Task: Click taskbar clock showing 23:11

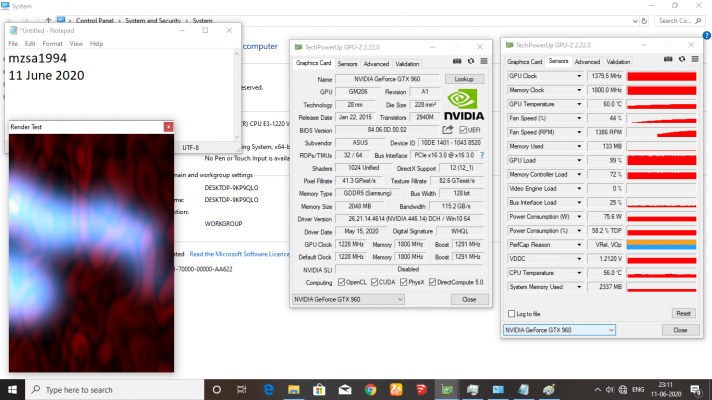Action: pyautogui.click(x=666, y=390)
